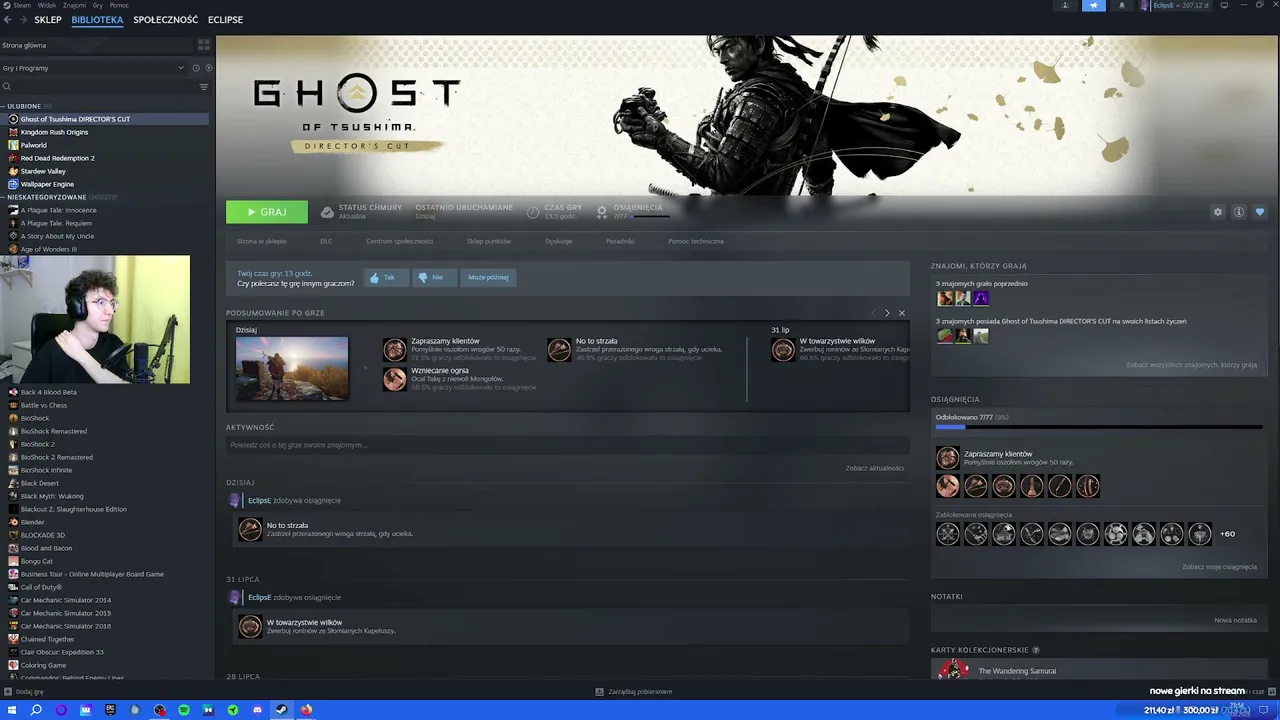Open Spotify from the taskbar
Viewport: 1280px width, 720px height.
coord(184,710)
